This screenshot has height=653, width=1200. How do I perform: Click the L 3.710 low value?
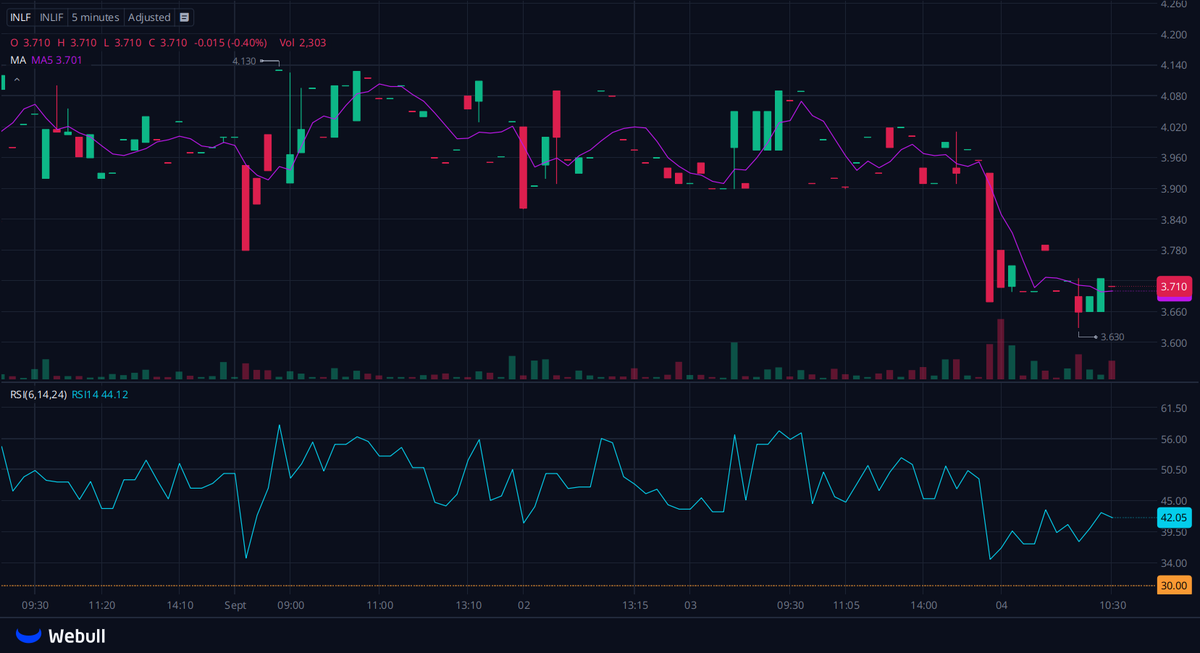click(x=123, y=42)
